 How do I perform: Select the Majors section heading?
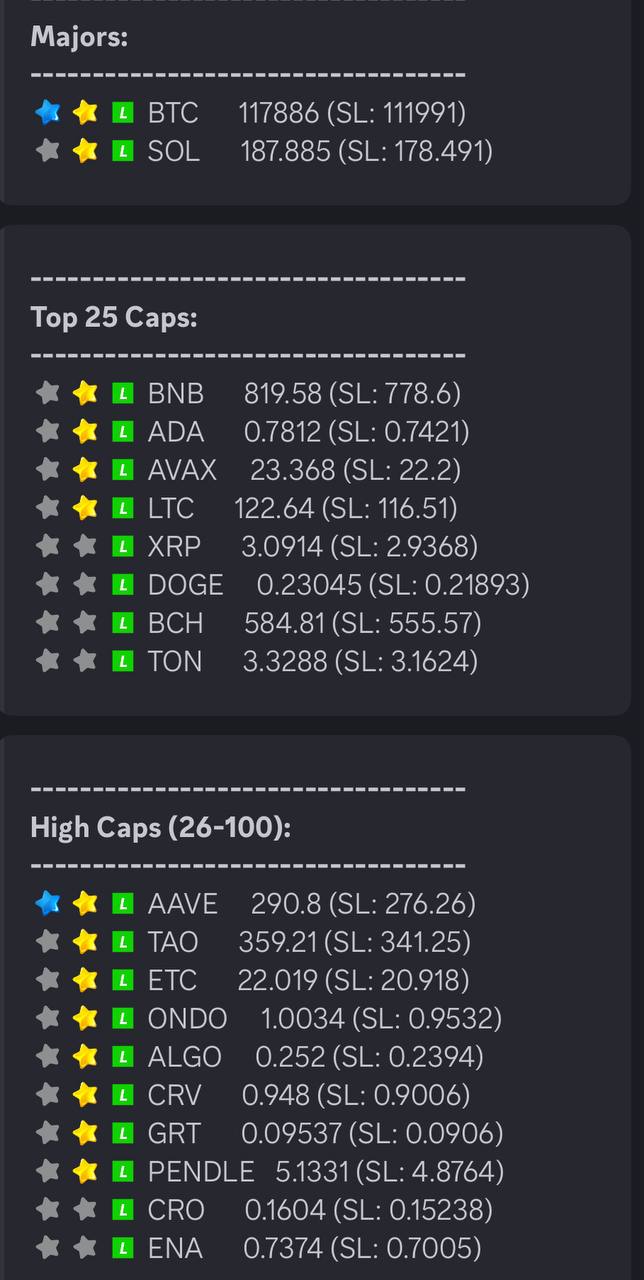(x=79, y=37)
